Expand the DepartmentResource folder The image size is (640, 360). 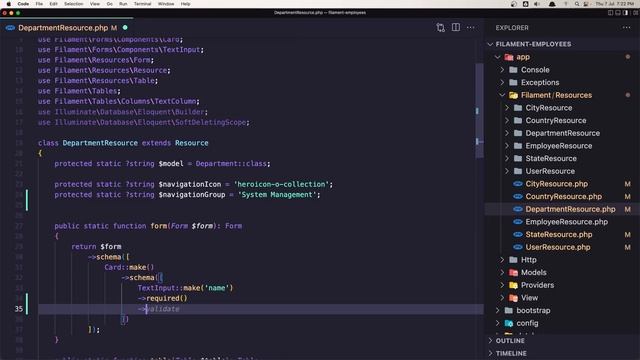[x=507, y=133]
